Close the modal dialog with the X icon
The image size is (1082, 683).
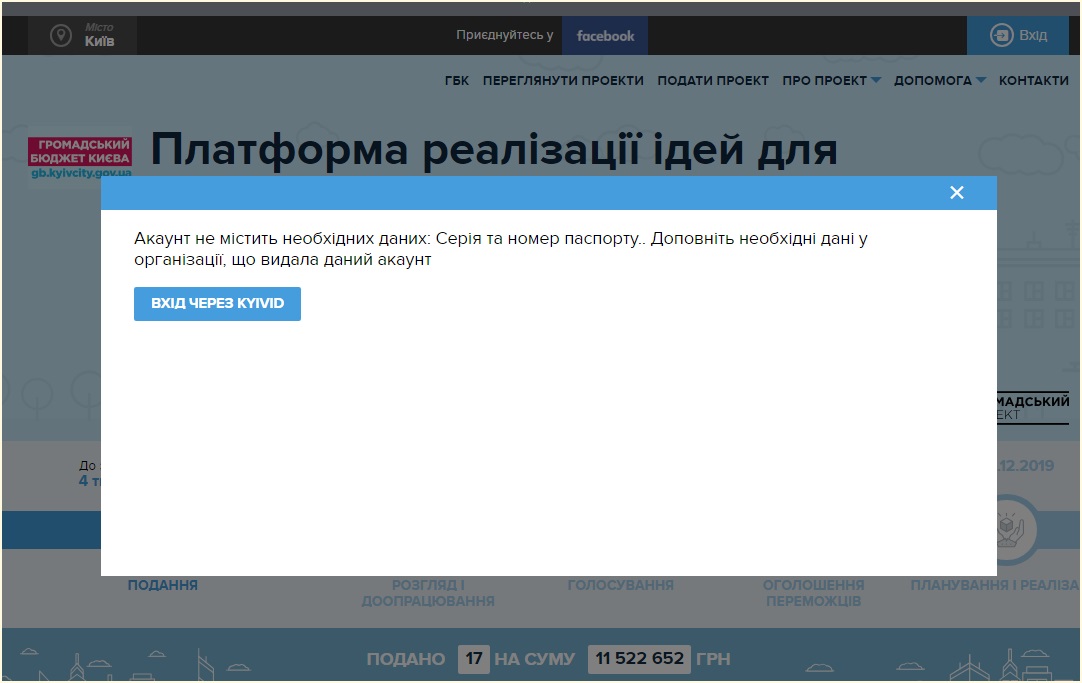point(956,193)
